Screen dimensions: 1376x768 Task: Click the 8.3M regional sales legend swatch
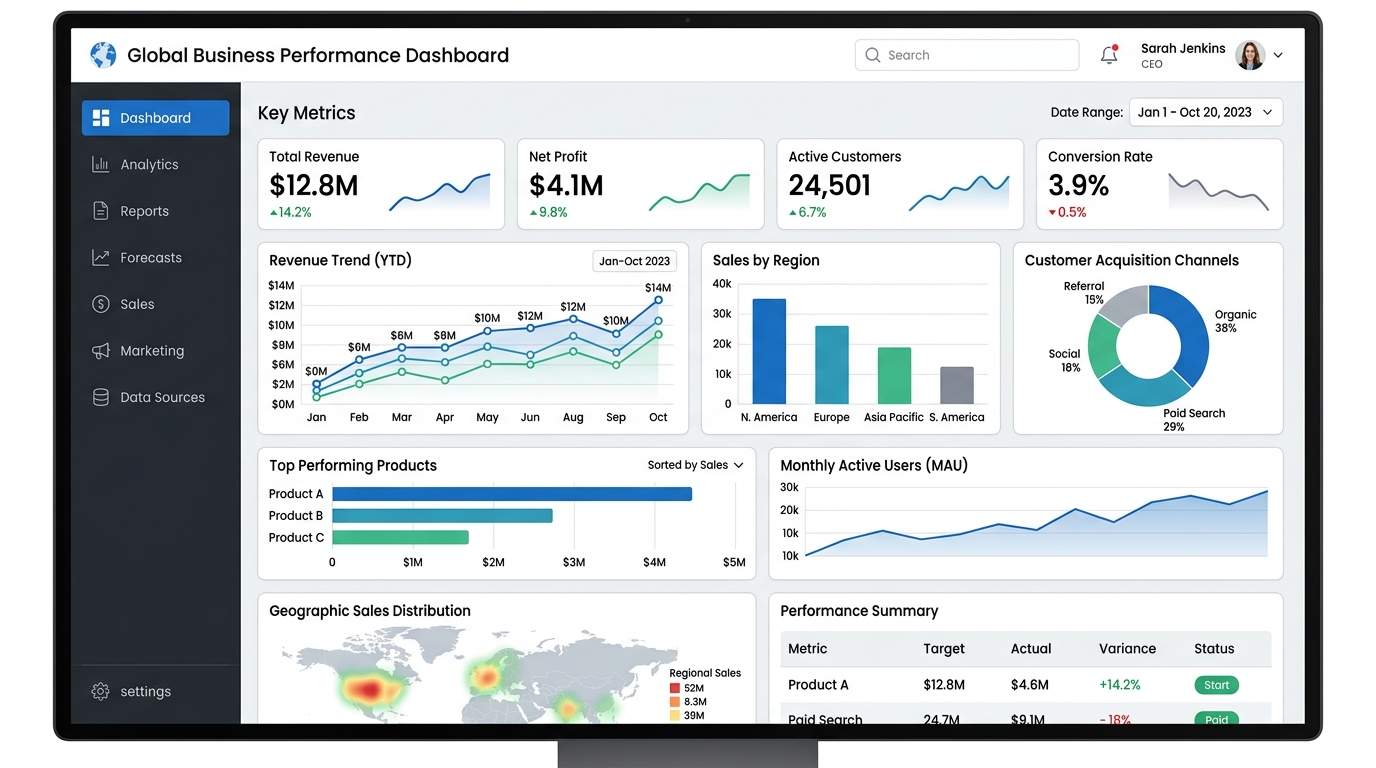click(x=675, y=702)
